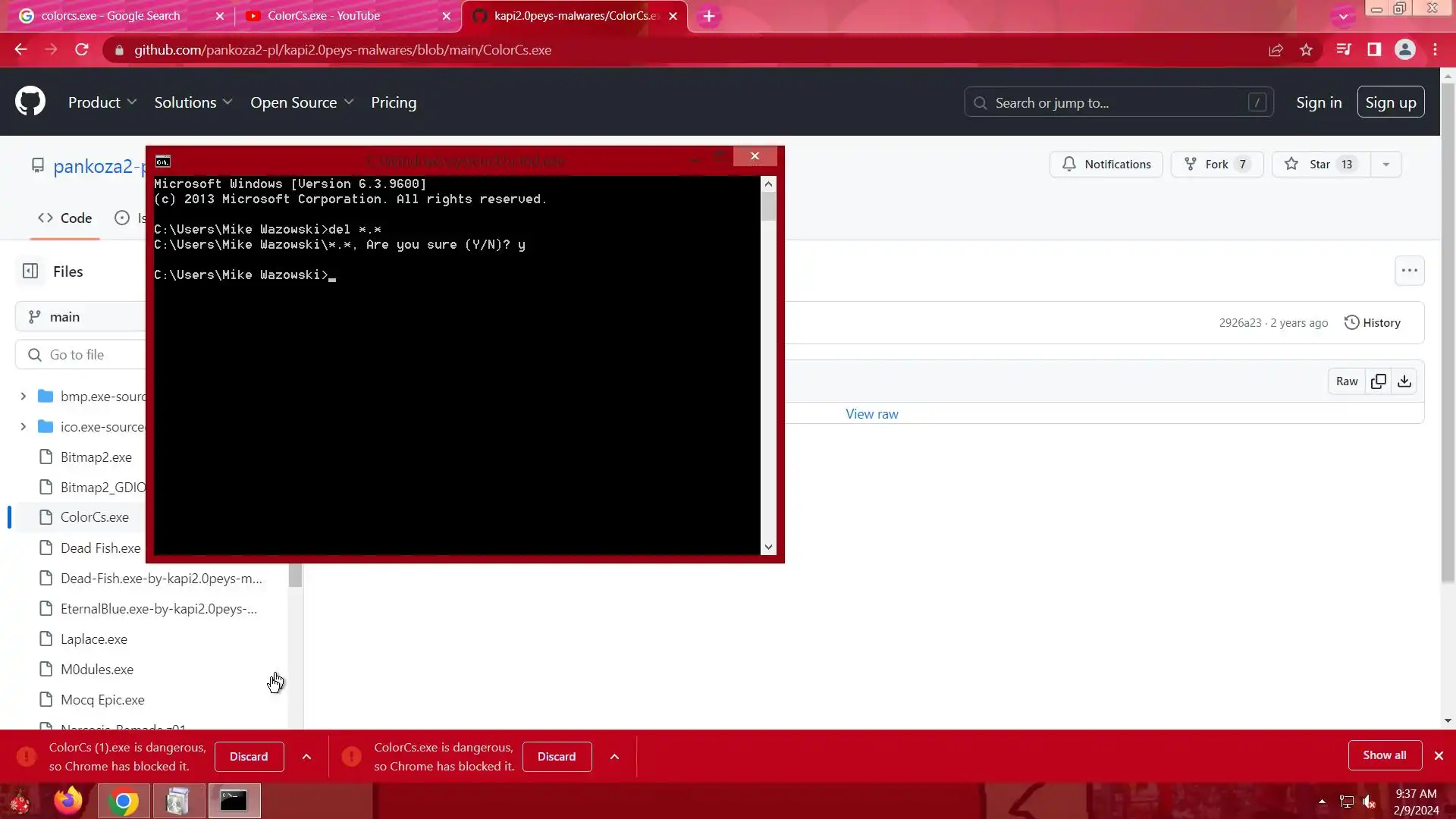The image size is (1456, 819).
Task: Expand options for ColorCs (1).exe download
Action: pos(306,757)
